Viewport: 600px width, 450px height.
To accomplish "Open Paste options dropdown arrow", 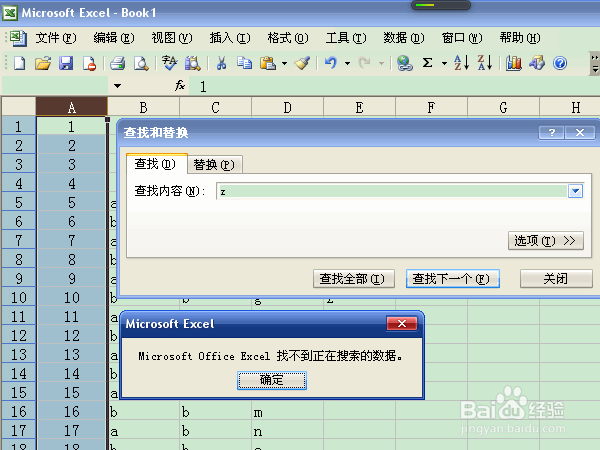I will point(284,64).
